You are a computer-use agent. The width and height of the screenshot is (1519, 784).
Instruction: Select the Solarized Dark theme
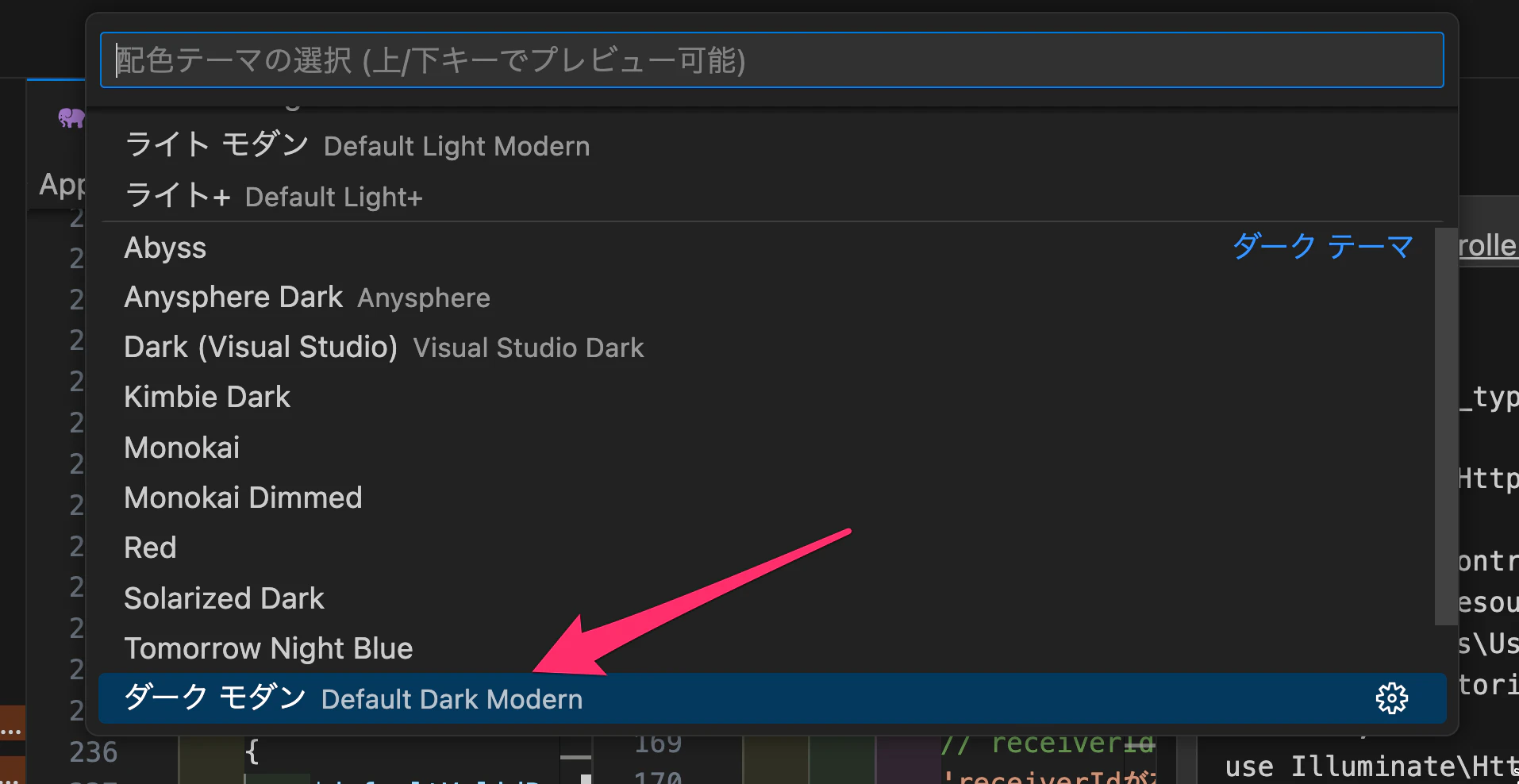point(771,598)
